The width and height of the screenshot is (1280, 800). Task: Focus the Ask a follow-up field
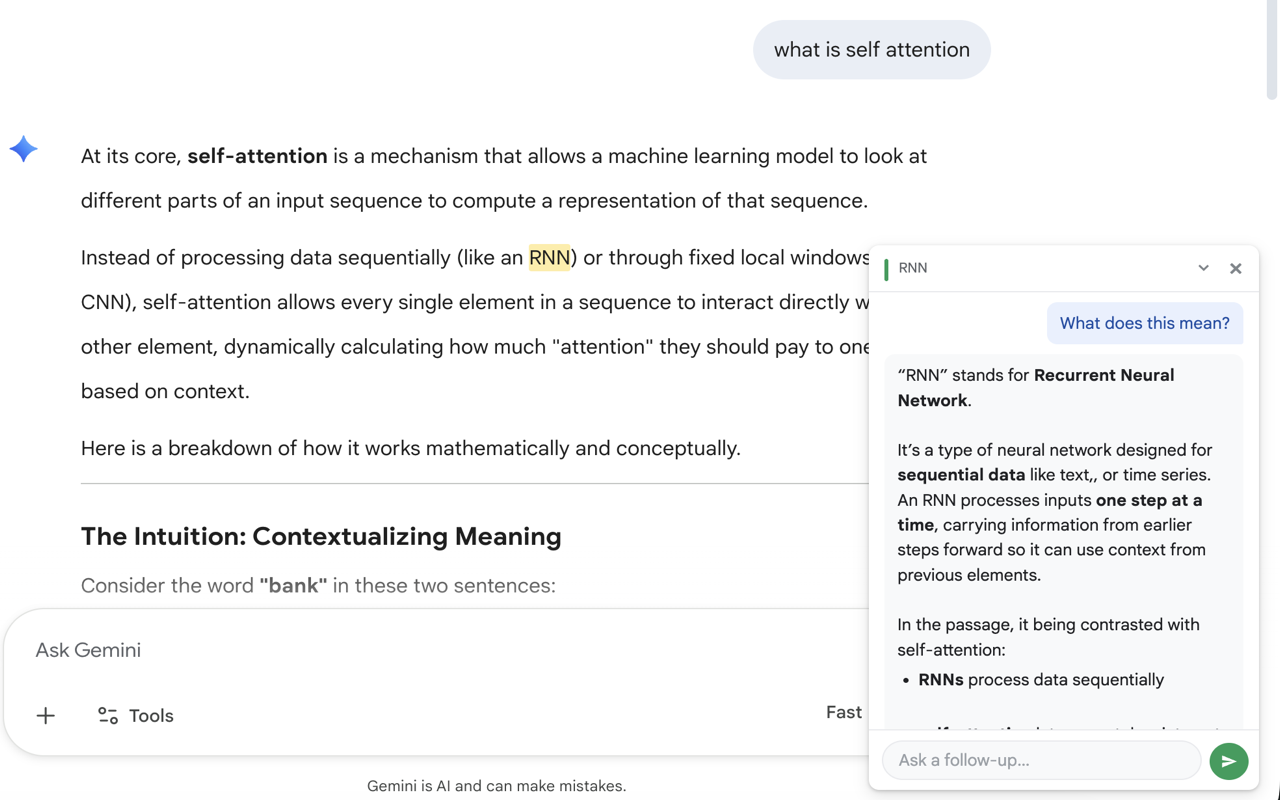pos(1041,761)
